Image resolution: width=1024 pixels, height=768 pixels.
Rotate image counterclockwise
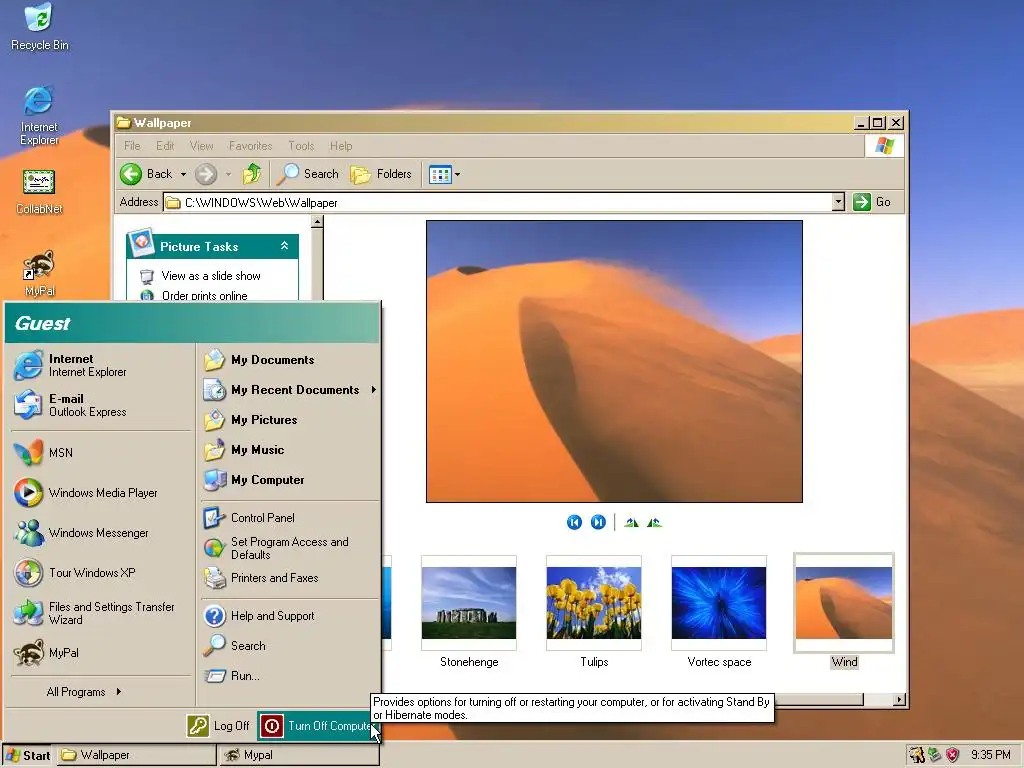(x=654, y=522)
